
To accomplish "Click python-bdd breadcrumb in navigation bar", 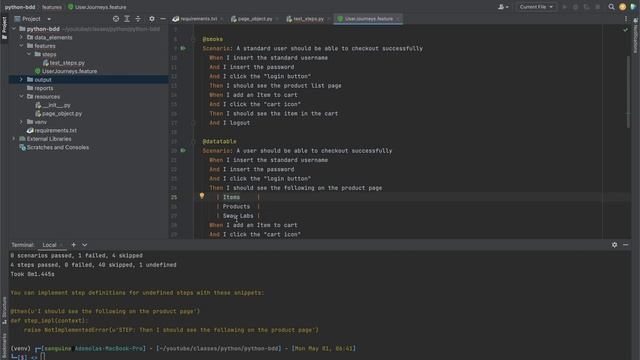I will 20,7.
